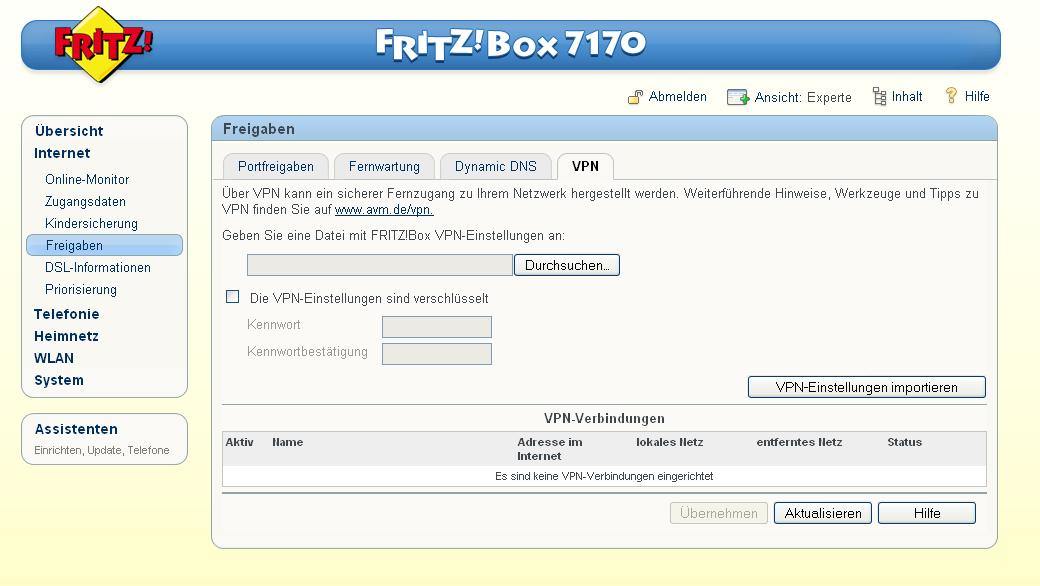Click 'Einrichten, Update, Telefone' subtitle
The height and width of the screenshot is (586, 1040).
[101, 450]
